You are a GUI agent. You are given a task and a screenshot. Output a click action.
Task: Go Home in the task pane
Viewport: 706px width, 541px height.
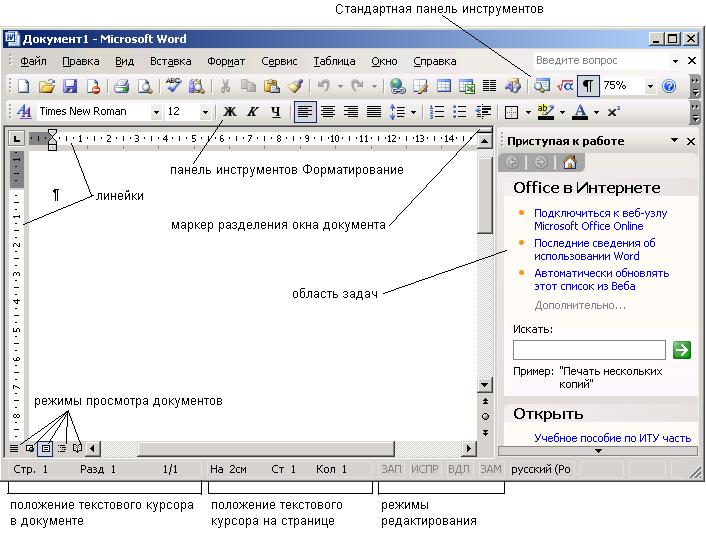tap(570, 162)
